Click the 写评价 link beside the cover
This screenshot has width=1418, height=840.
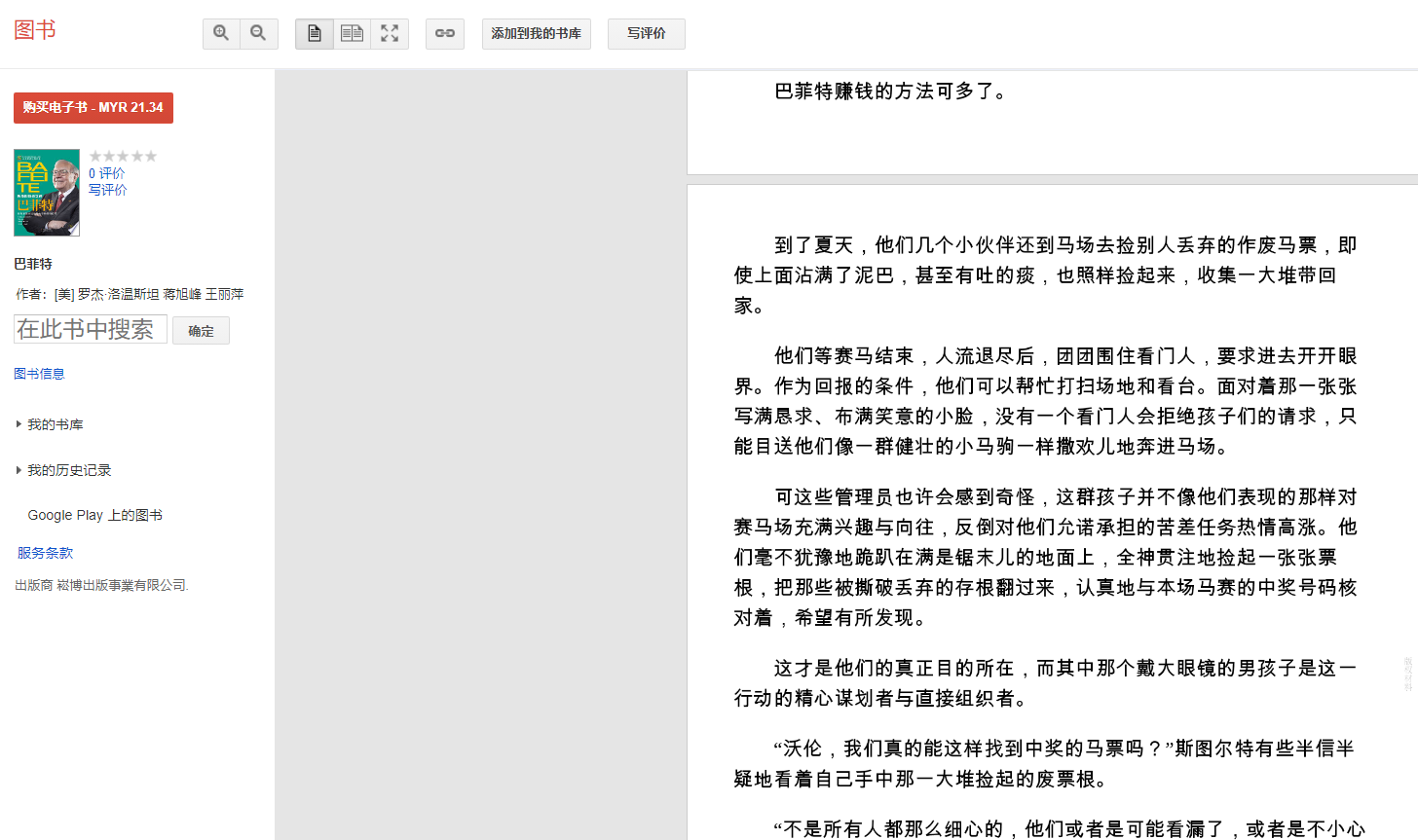(x=108, y=190)
